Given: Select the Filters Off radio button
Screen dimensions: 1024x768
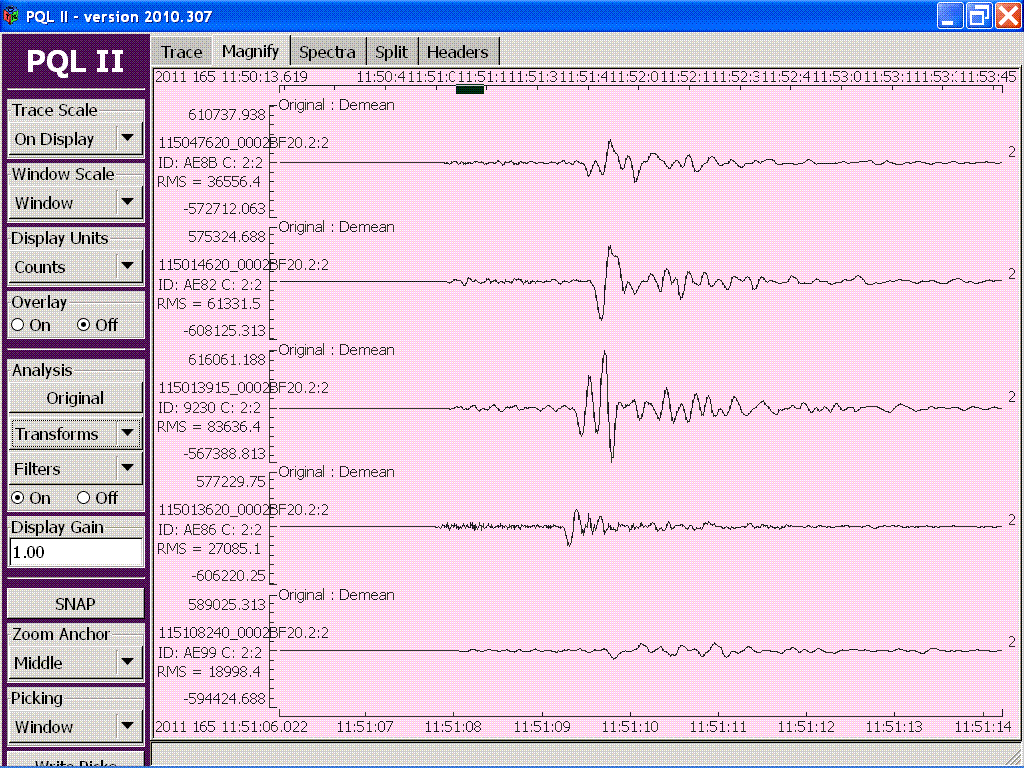Looking at the screenshot, I should click(x=84, y=498).
